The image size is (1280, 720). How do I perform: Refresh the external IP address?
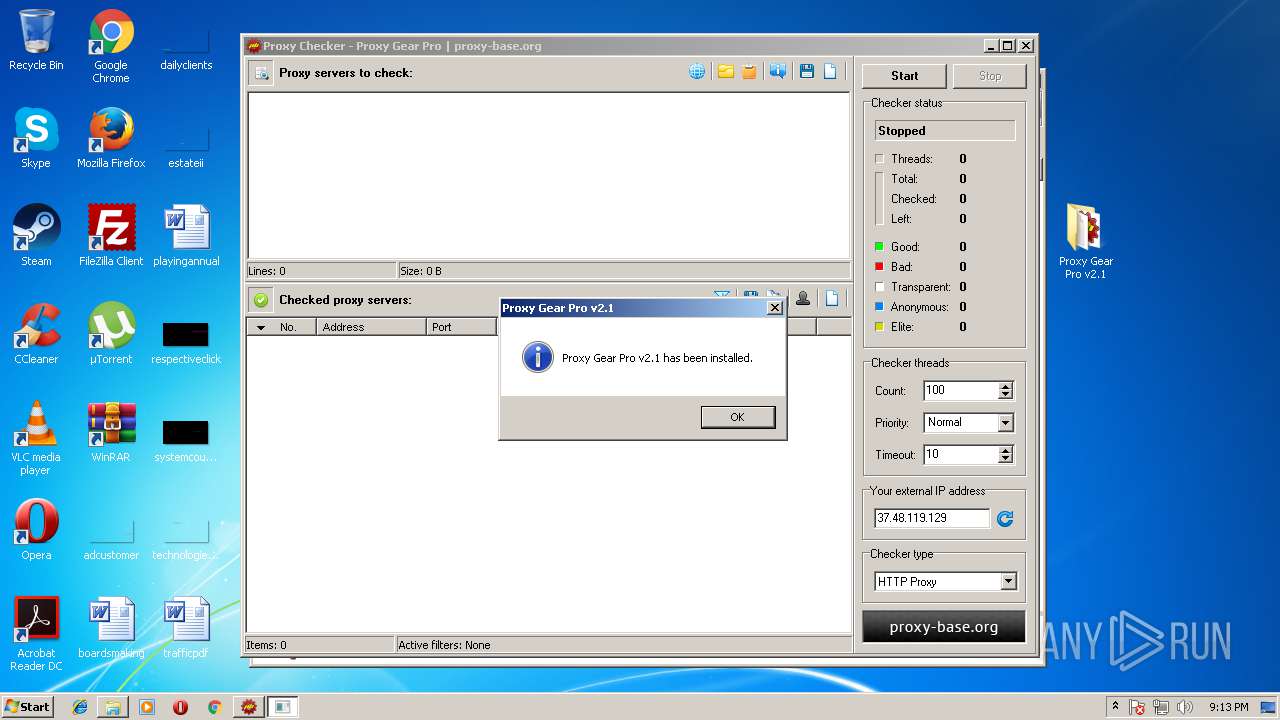[x=1005, y=518]
